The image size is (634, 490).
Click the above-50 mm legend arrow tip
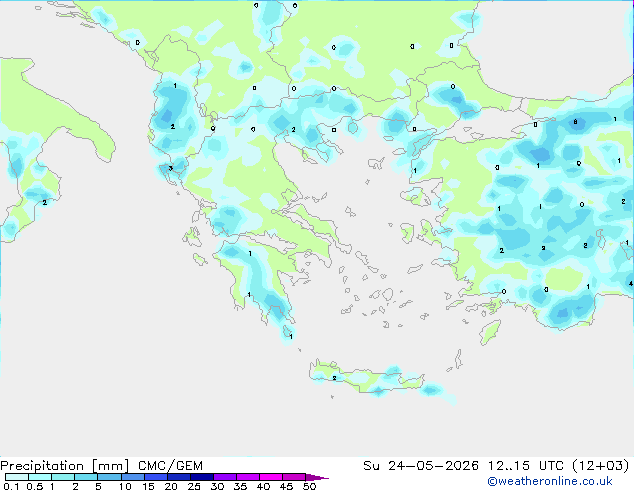click(x=317, y=477)
